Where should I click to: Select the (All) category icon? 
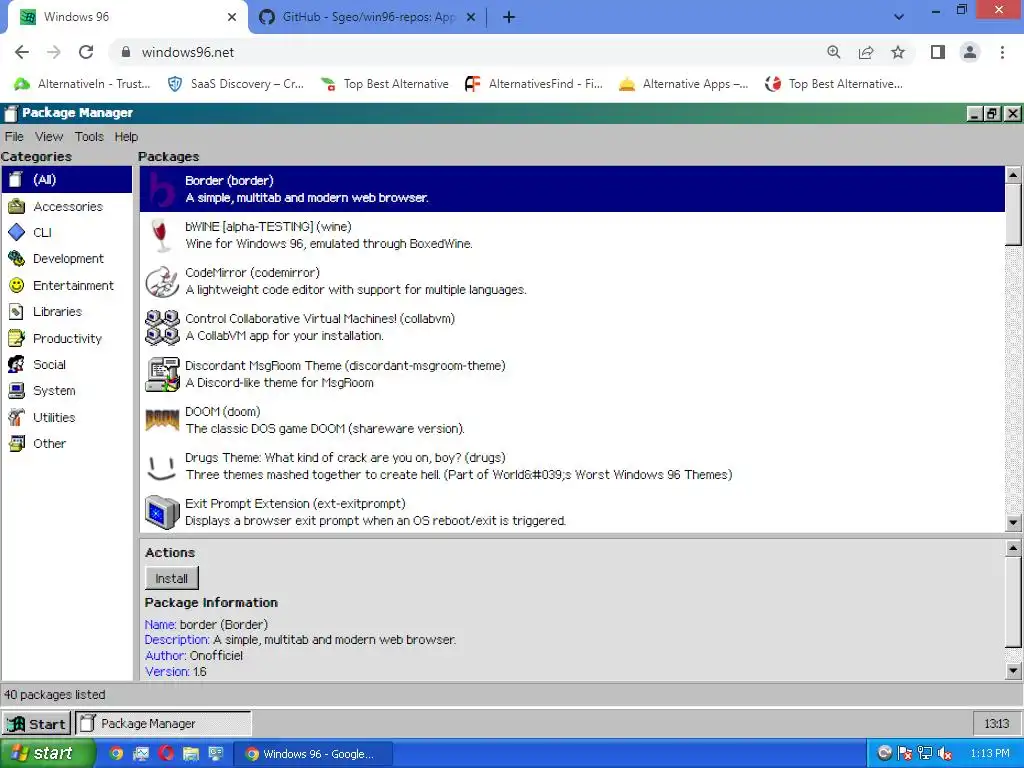16,180
